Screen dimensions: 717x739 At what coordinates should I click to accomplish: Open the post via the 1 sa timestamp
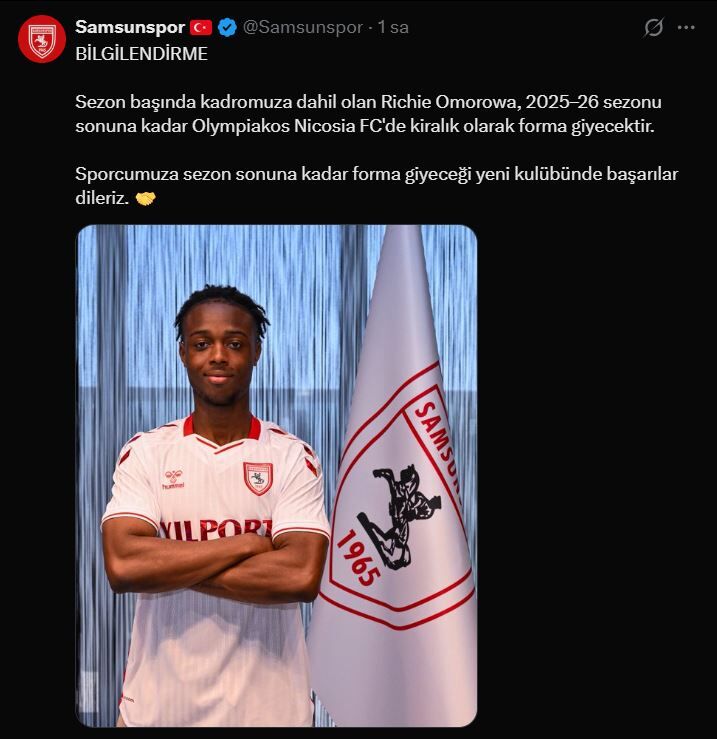pos(393,27)
